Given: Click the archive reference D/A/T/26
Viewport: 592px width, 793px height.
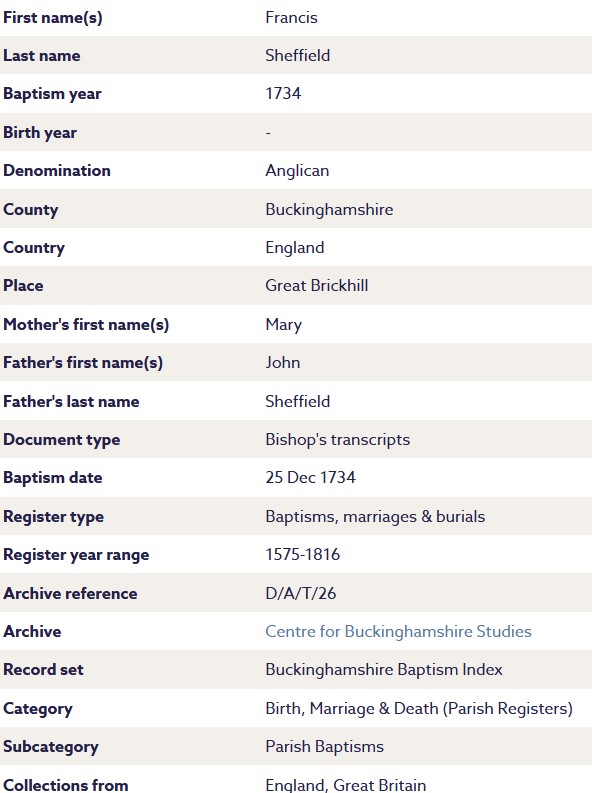Looking at the screenshot, I should [x=300, y=593].
